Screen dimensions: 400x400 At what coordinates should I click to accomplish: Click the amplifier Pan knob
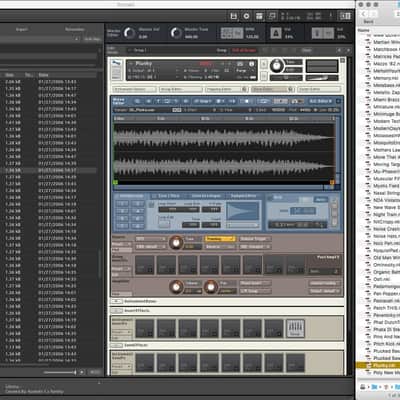210,287
